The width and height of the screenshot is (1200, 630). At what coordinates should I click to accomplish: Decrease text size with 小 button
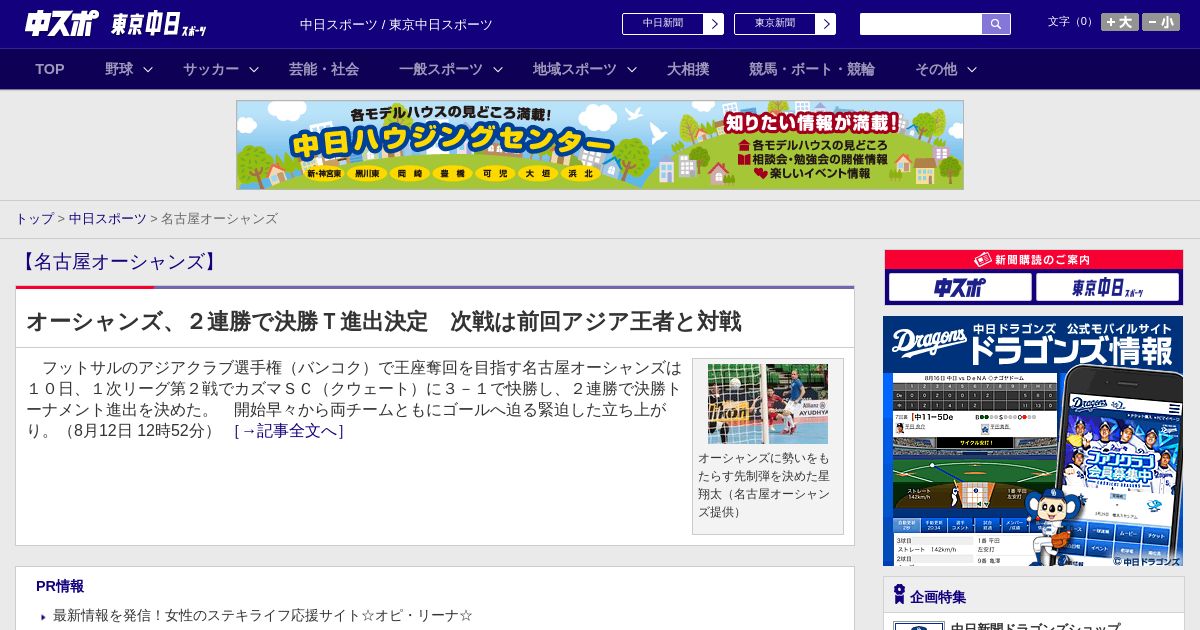1161,22
